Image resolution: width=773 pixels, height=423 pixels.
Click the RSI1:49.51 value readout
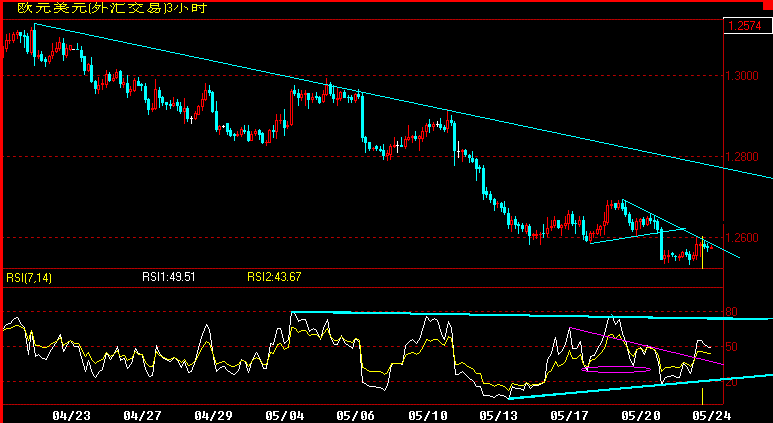pos(169,277)
